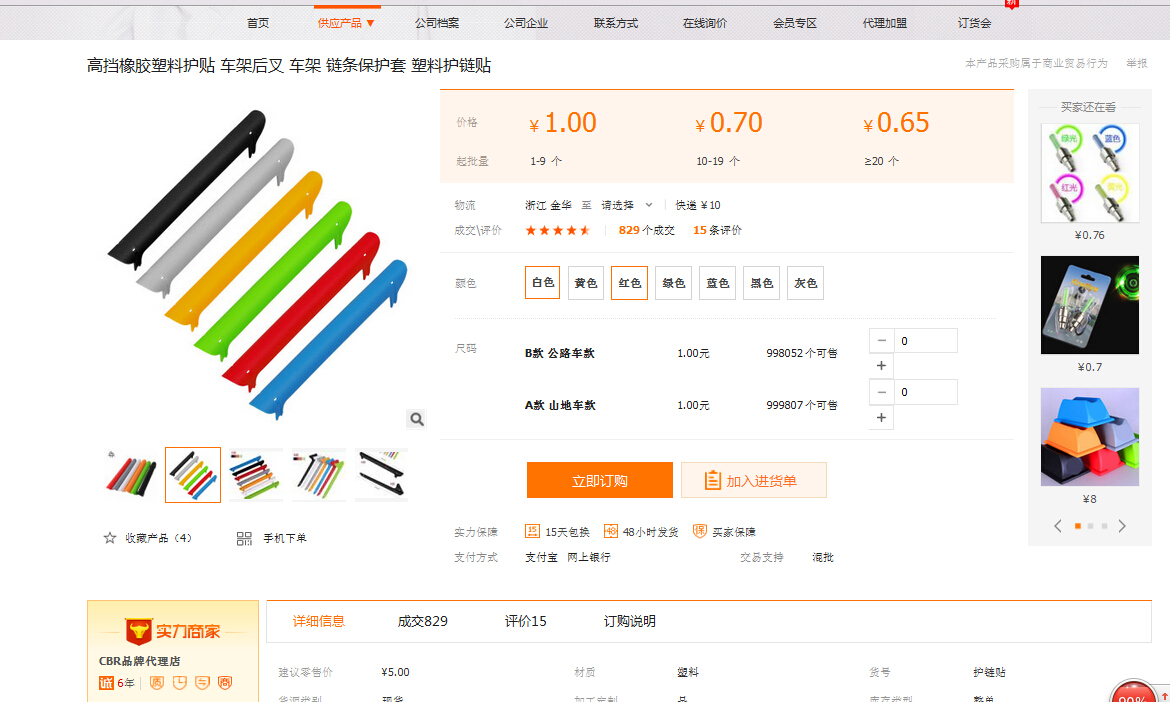Viewport: 1170px width, 702px height.
Task: Go to previous recommended products with left arrow
Action: 1058,526
